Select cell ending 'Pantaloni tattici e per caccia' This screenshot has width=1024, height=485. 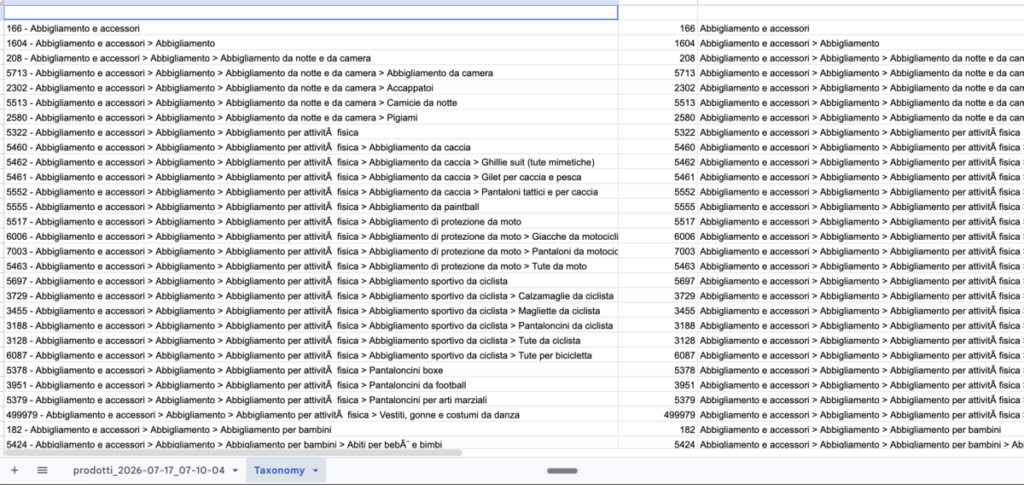(310, 192)
